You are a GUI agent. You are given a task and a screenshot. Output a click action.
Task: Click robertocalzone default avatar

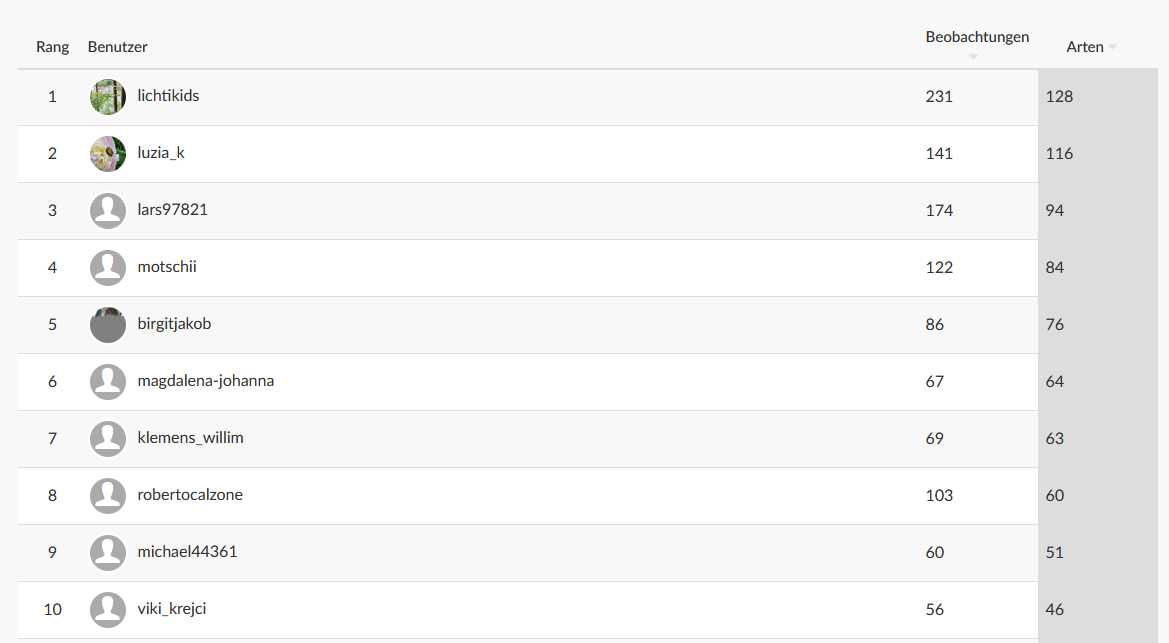[108, 496]
